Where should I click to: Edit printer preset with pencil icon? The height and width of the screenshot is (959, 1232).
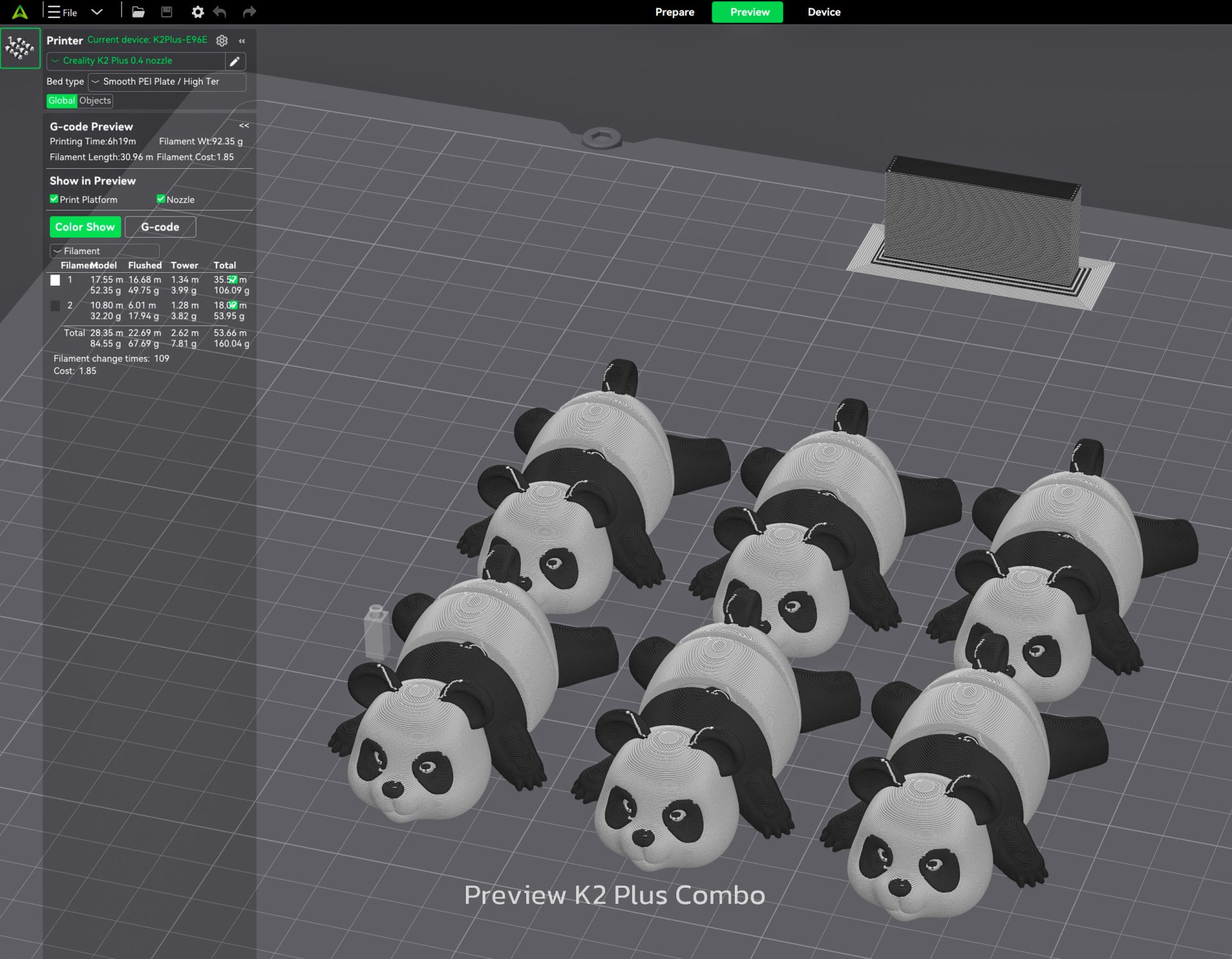pyautogui.click(x=235, y=61)
